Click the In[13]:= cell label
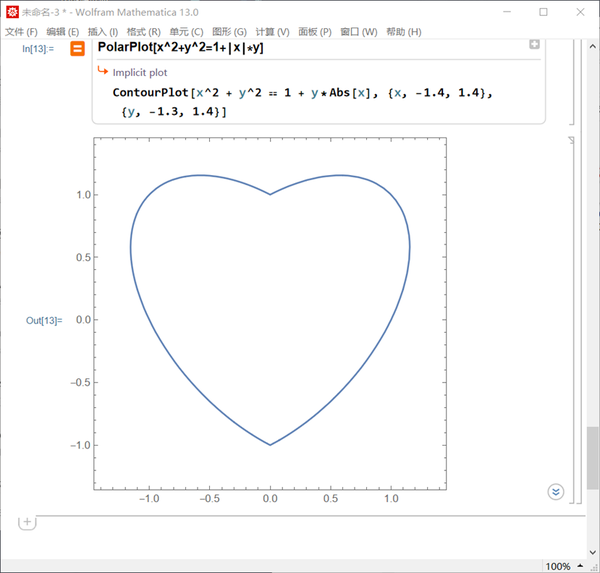The height and width of the screenshot is (573, 600). [38, 49]
